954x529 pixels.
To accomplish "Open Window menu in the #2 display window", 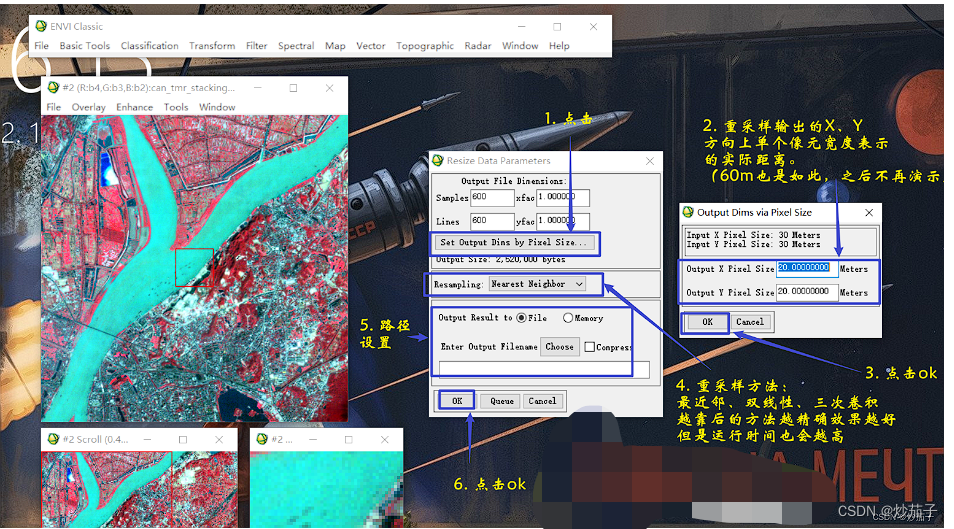I will (217, 107).
